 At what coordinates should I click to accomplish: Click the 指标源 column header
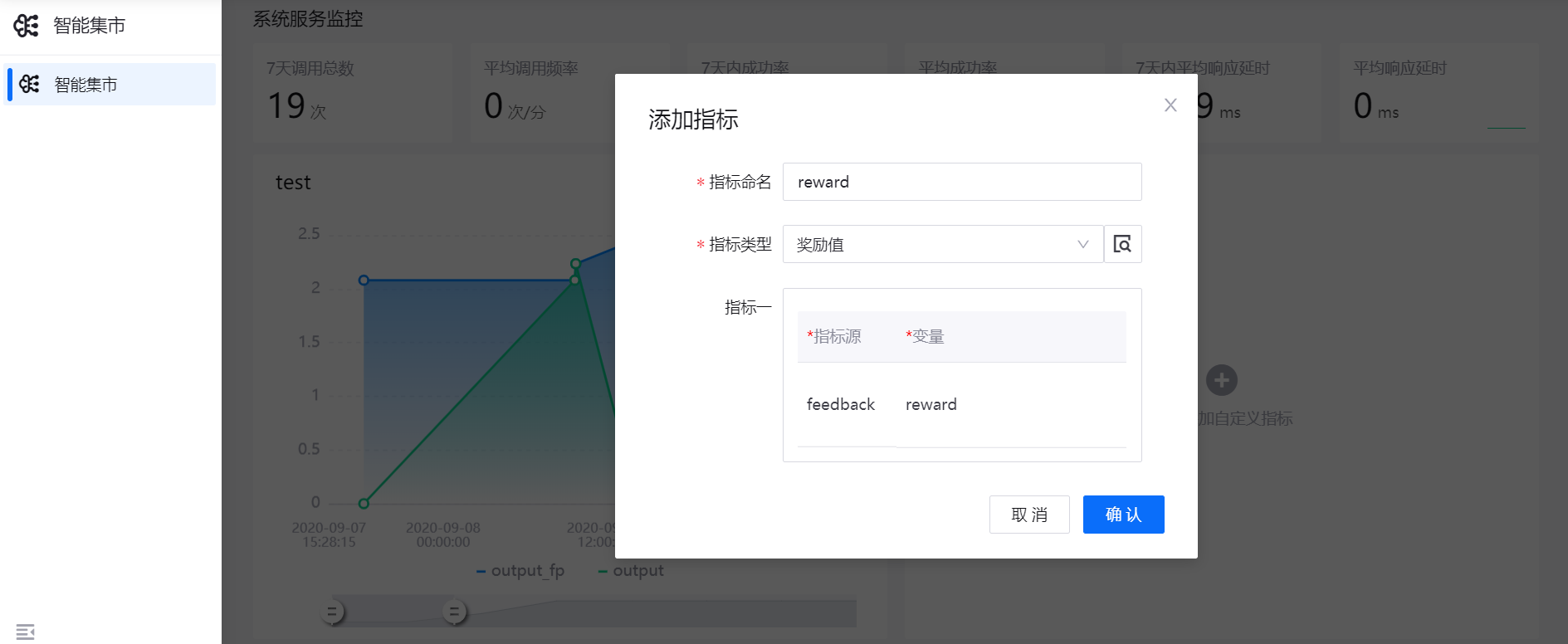pos(835,337)
